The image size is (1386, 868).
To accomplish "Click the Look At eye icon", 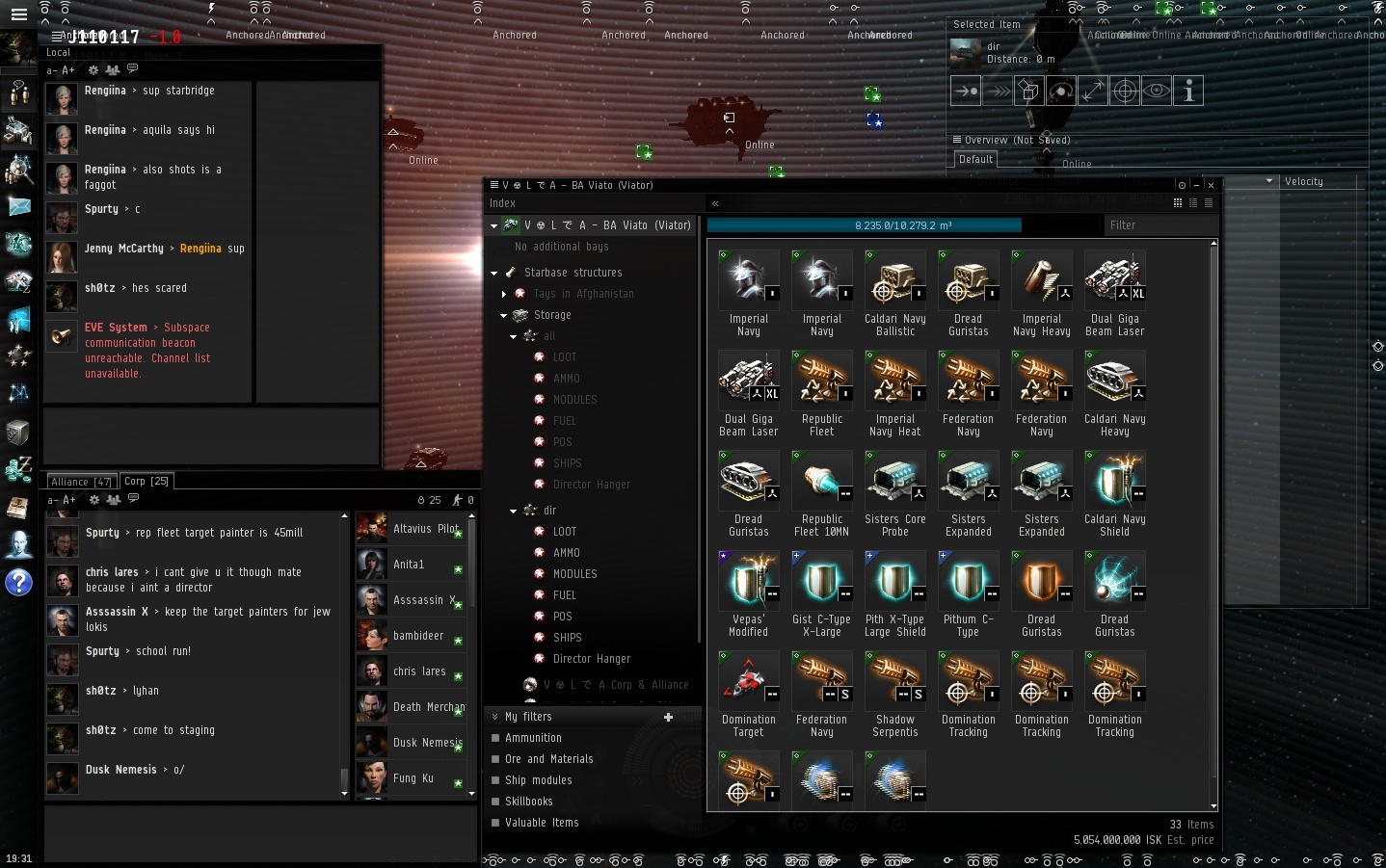I will point(1156,92).
